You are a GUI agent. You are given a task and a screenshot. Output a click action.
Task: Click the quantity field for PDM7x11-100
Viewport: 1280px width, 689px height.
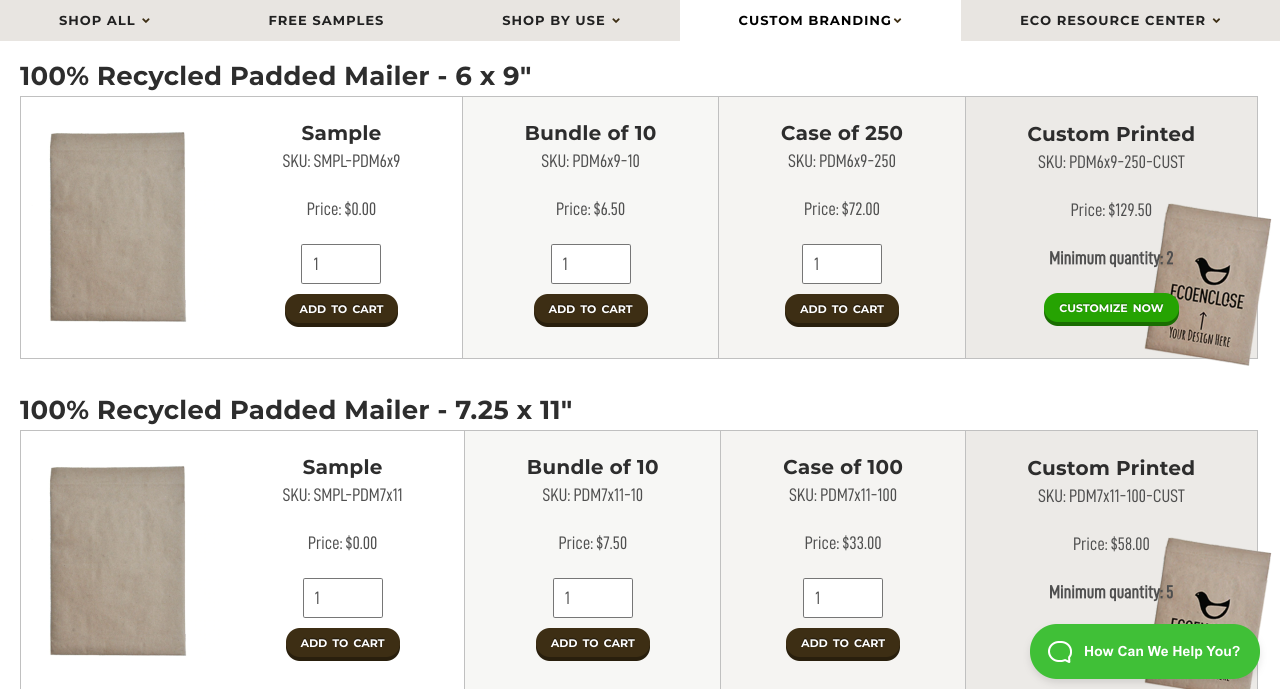pos(843,598)
